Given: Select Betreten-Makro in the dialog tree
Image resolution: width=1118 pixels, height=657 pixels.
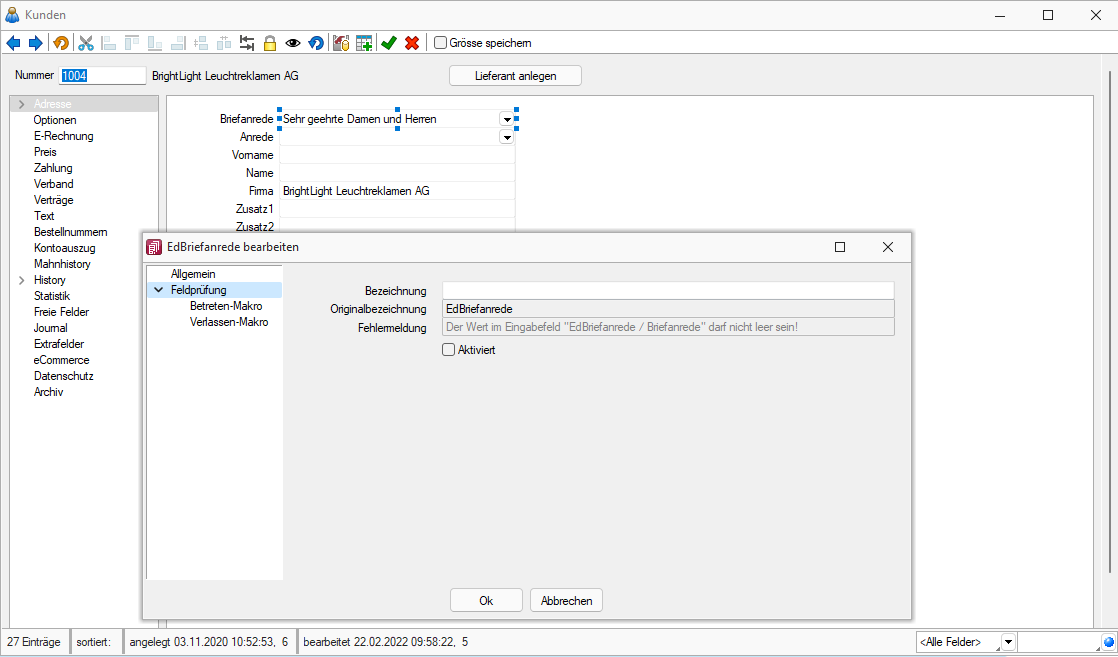Looking at the screenshot, I should point(225,306).
